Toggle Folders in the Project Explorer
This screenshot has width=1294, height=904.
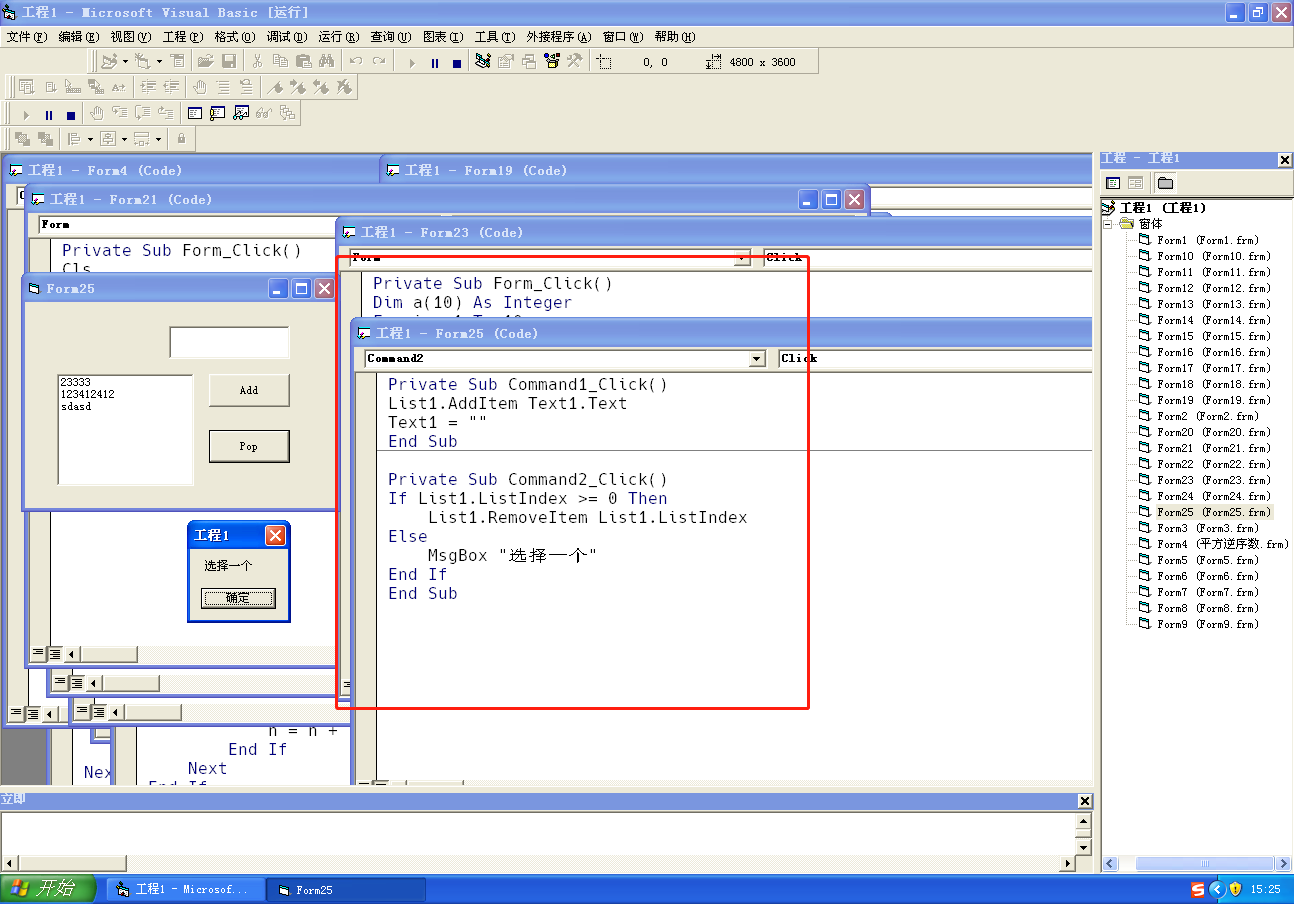tap(1165, 183)
